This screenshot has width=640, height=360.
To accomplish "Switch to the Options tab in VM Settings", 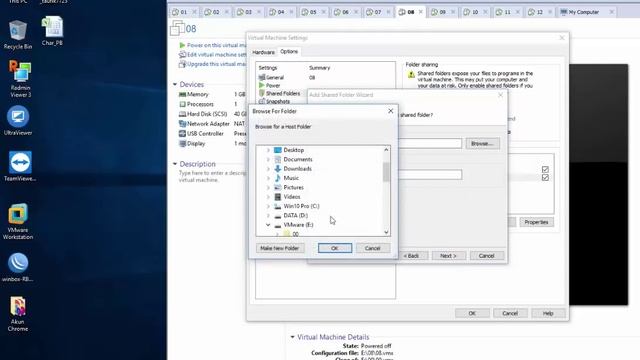I will coord(289,52).
